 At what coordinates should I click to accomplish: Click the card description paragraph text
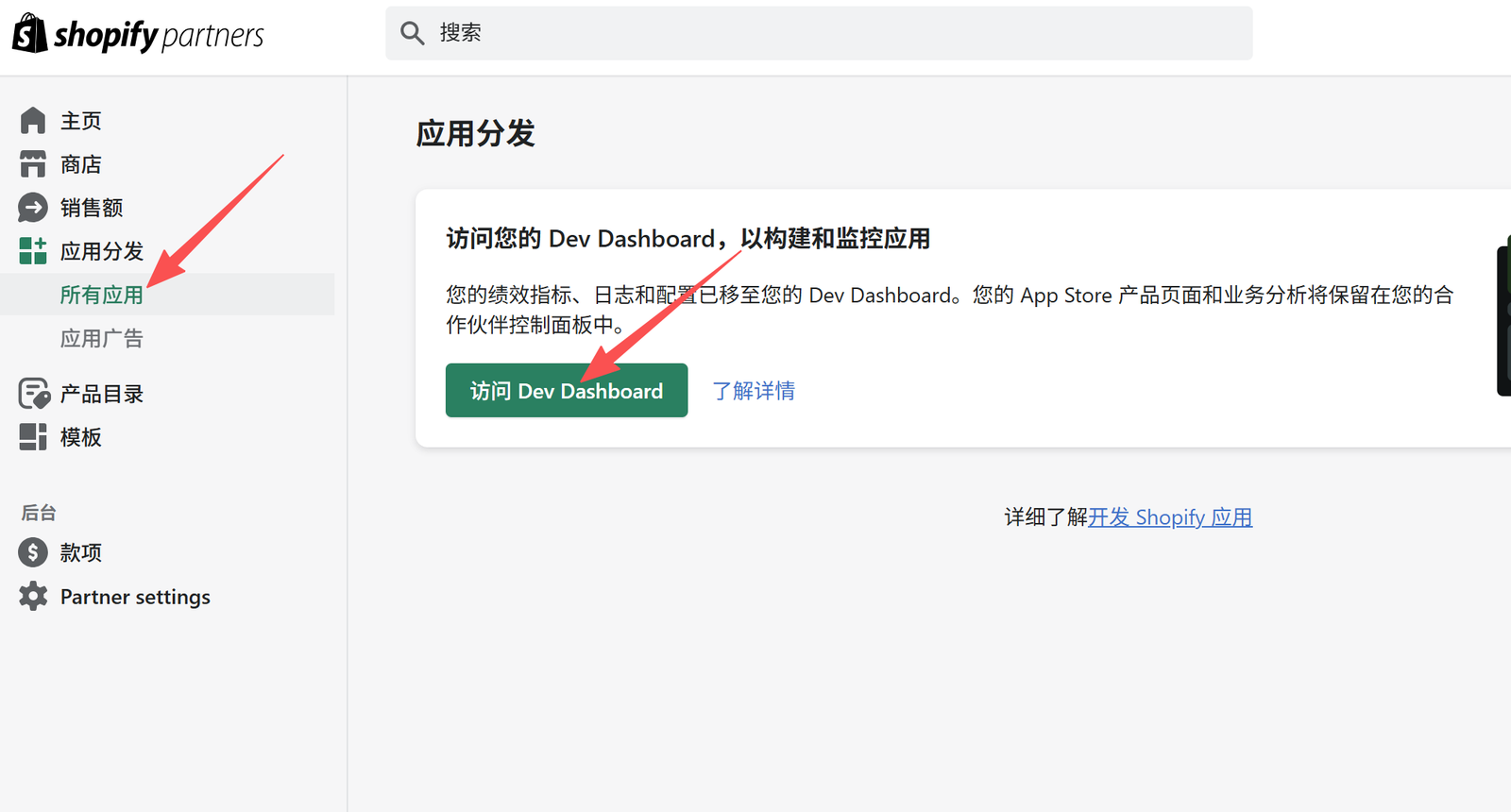950,310
